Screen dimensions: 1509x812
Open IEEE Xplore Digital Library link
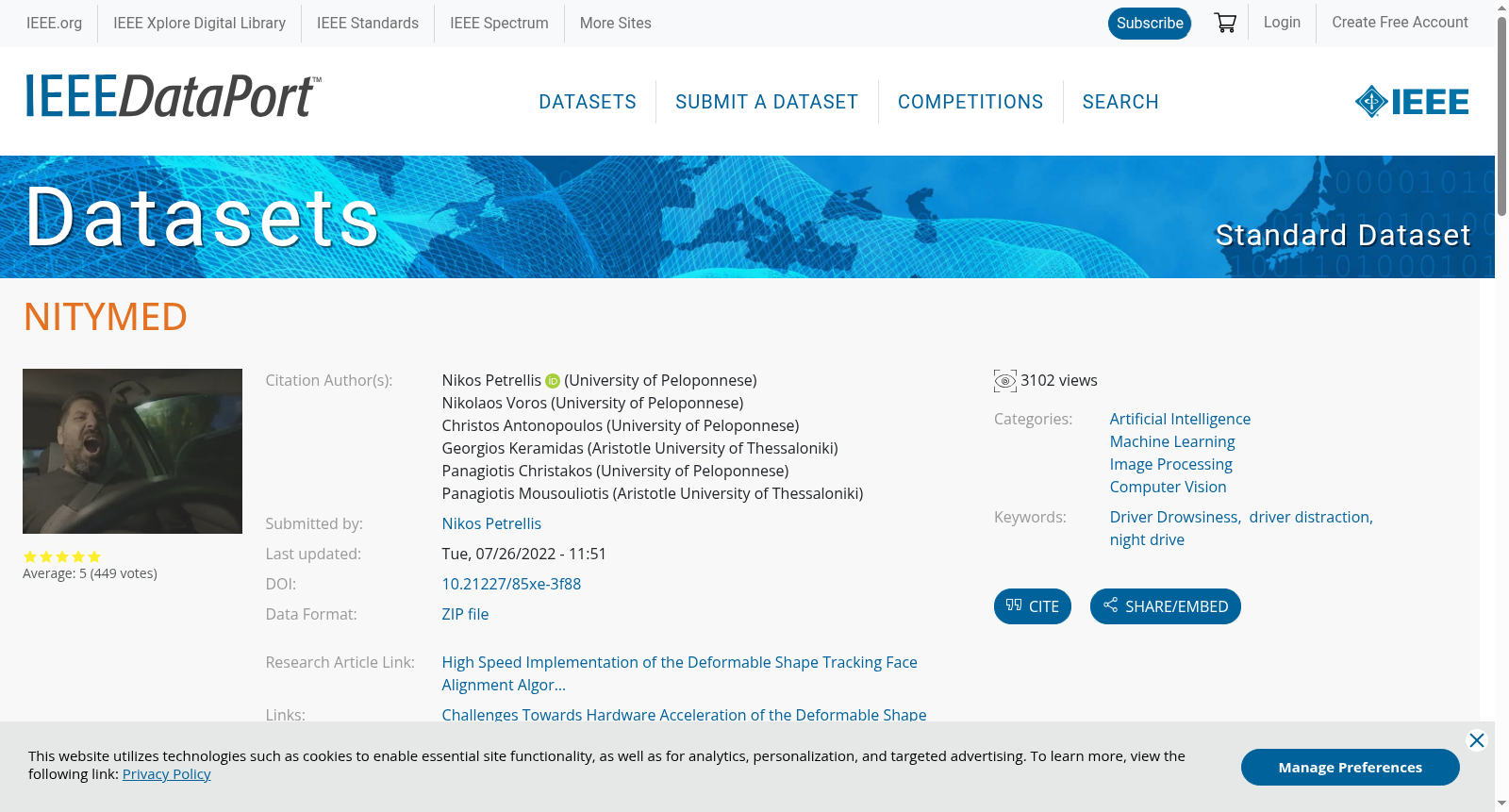point(199,23)
